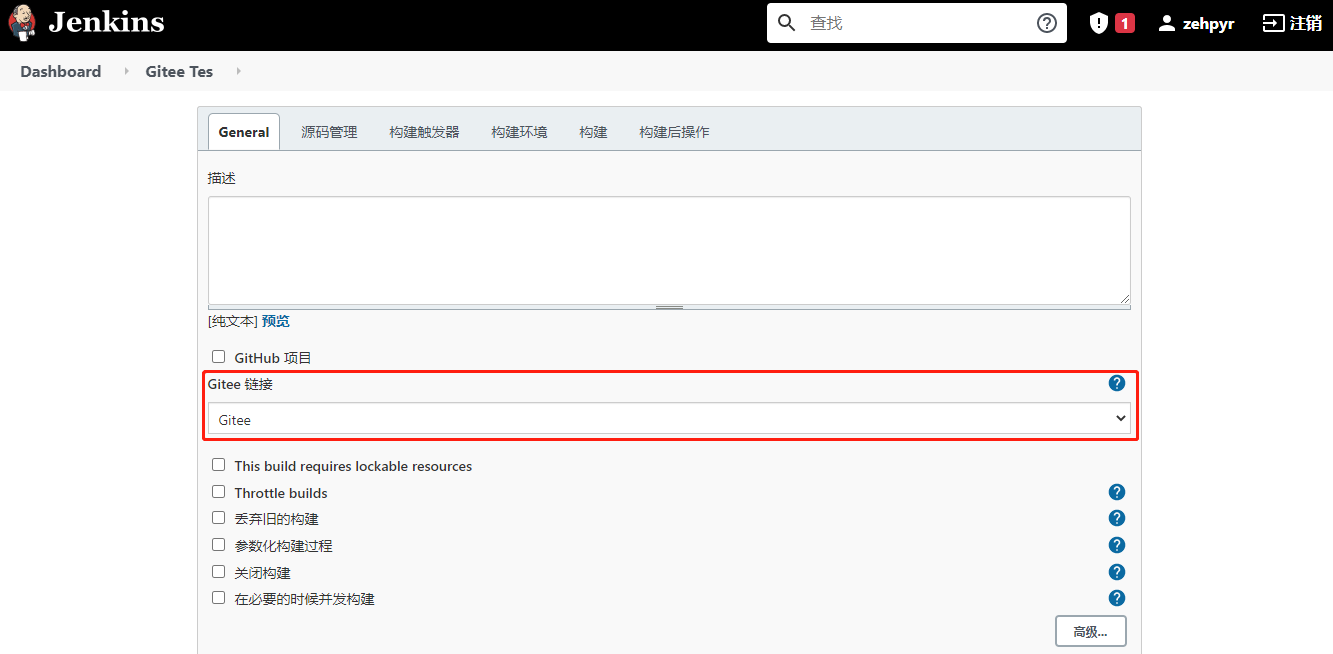Switch to the 源码管理 tab

(x=329, y=131)
